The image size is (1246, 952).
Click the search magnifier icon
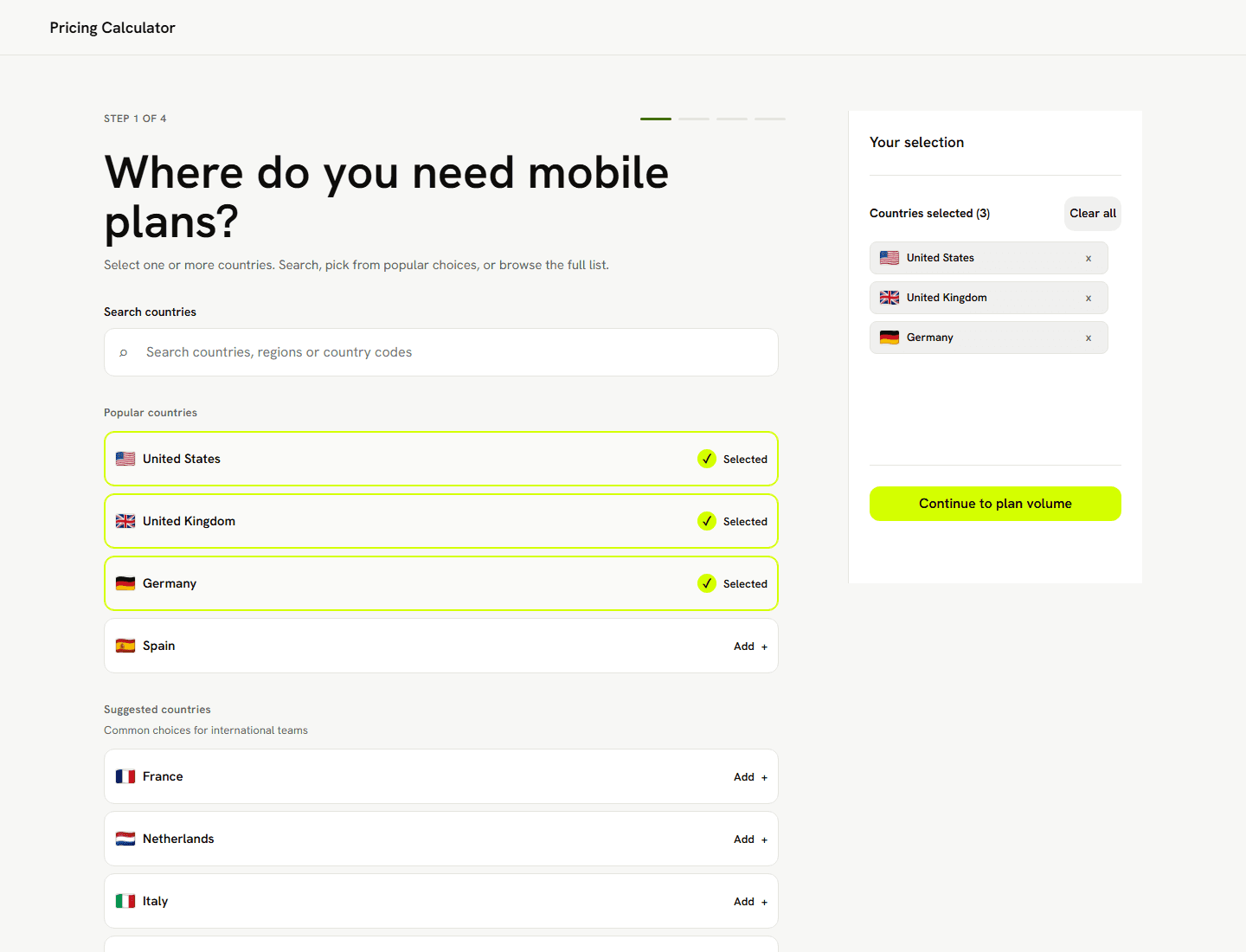[124, 352]
